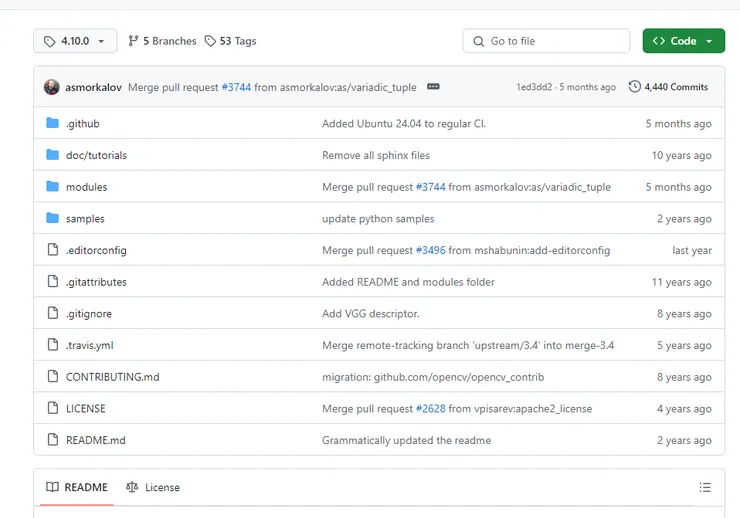The image size is (740, 518).
Task: Open the README outline list icon
Action: pos(705,488)
